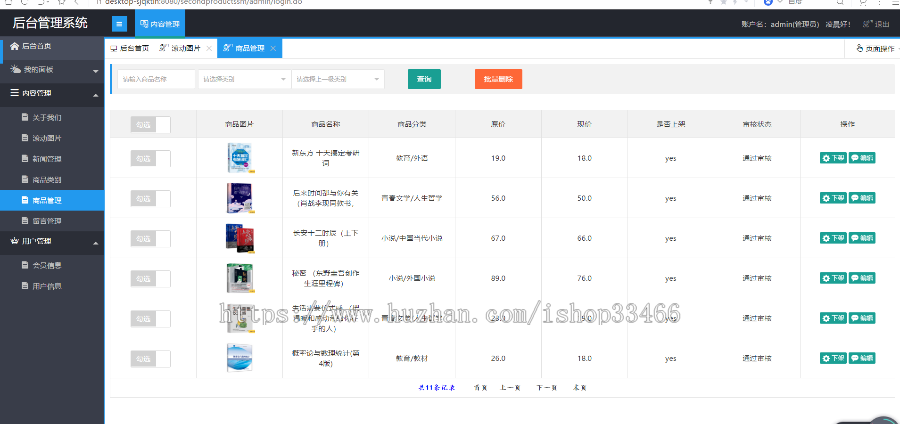Switch to the 后台首页 tab

(129, 48)
